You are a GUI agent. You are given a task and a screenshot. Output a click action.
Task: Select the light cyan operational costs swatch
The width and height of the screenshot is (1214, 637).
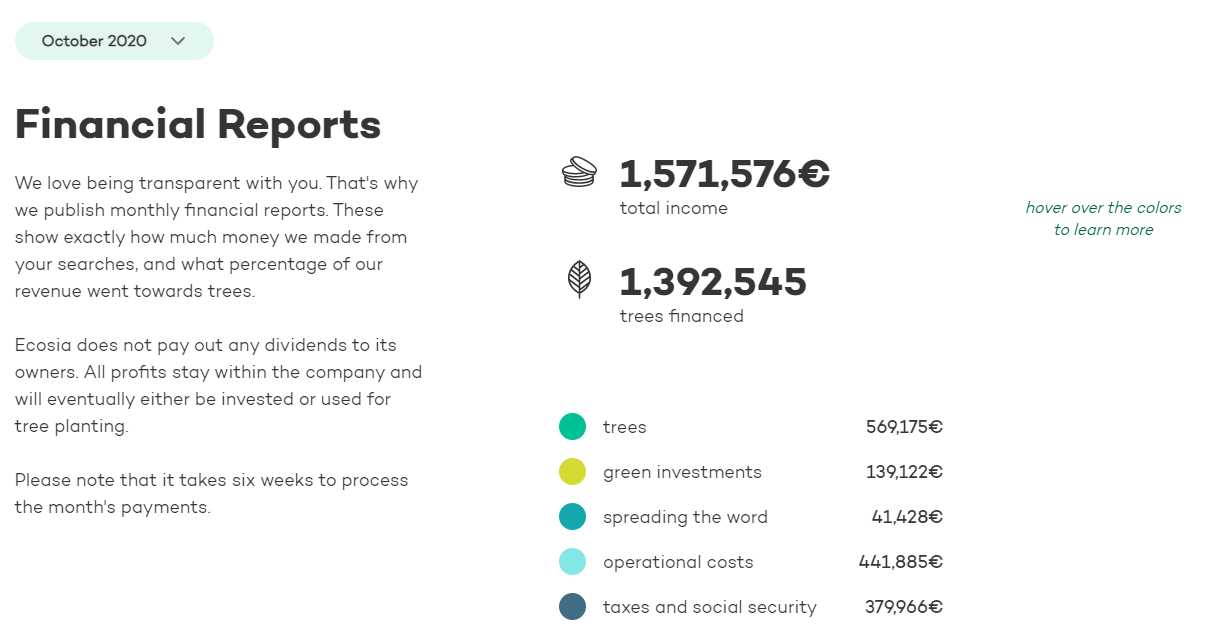point(572,562)
